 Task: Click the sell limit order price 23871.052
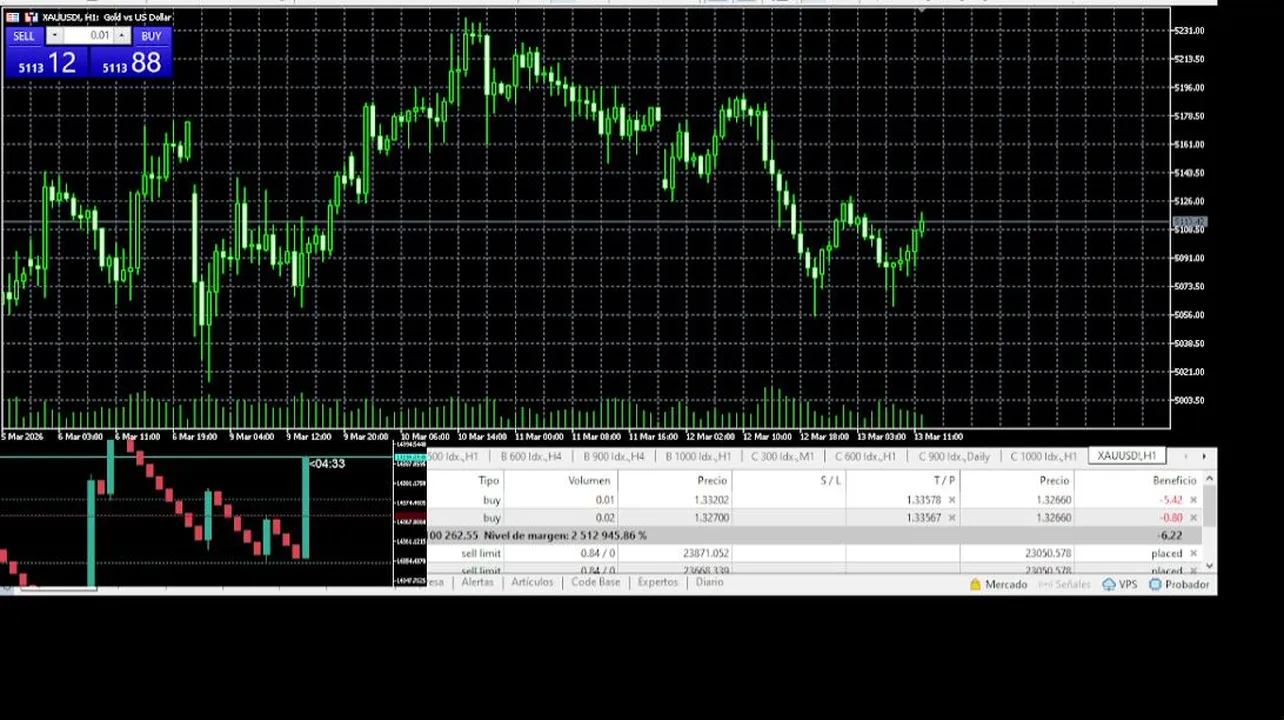point(705,553)
